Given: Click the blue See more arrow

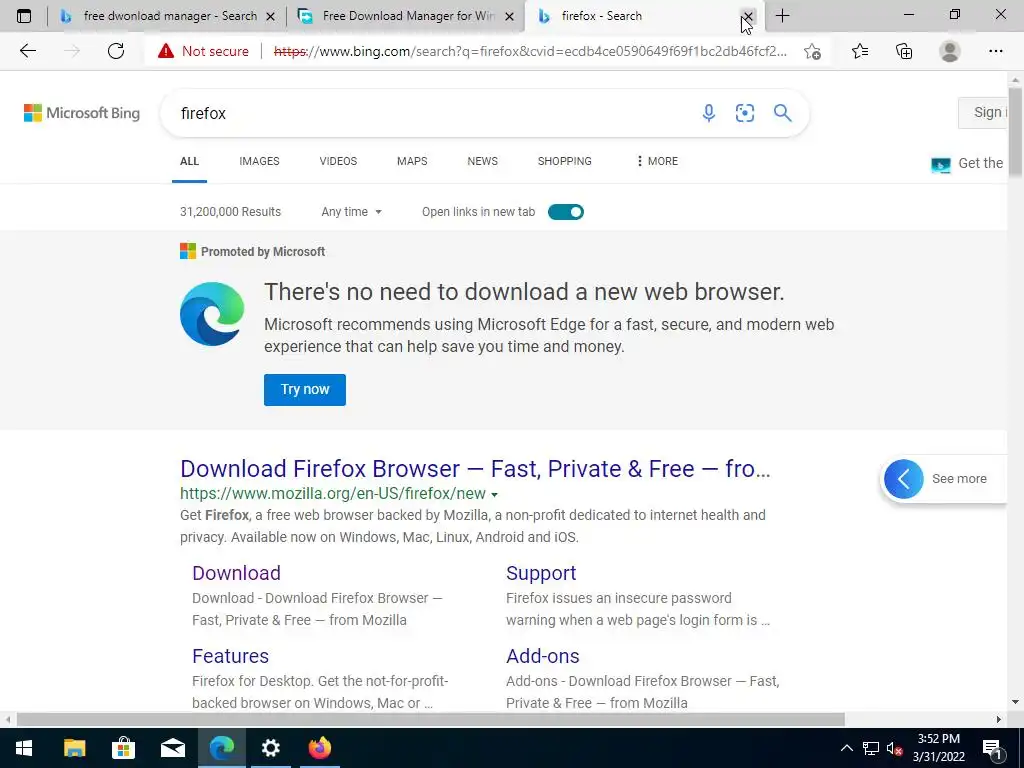Looking at the screenshot, I should coord(903,479).
